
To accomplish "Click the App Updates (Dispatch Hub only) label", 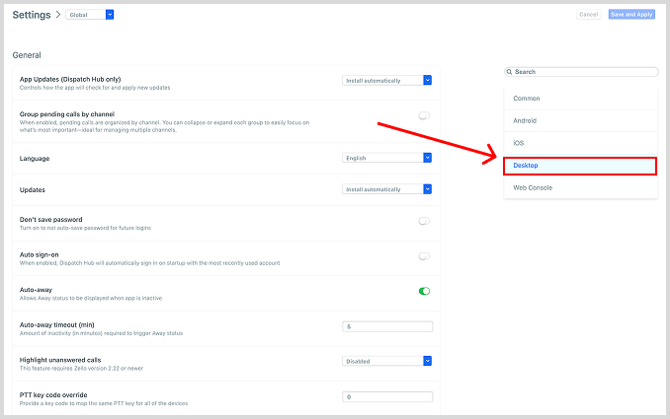I will [71, 79].
